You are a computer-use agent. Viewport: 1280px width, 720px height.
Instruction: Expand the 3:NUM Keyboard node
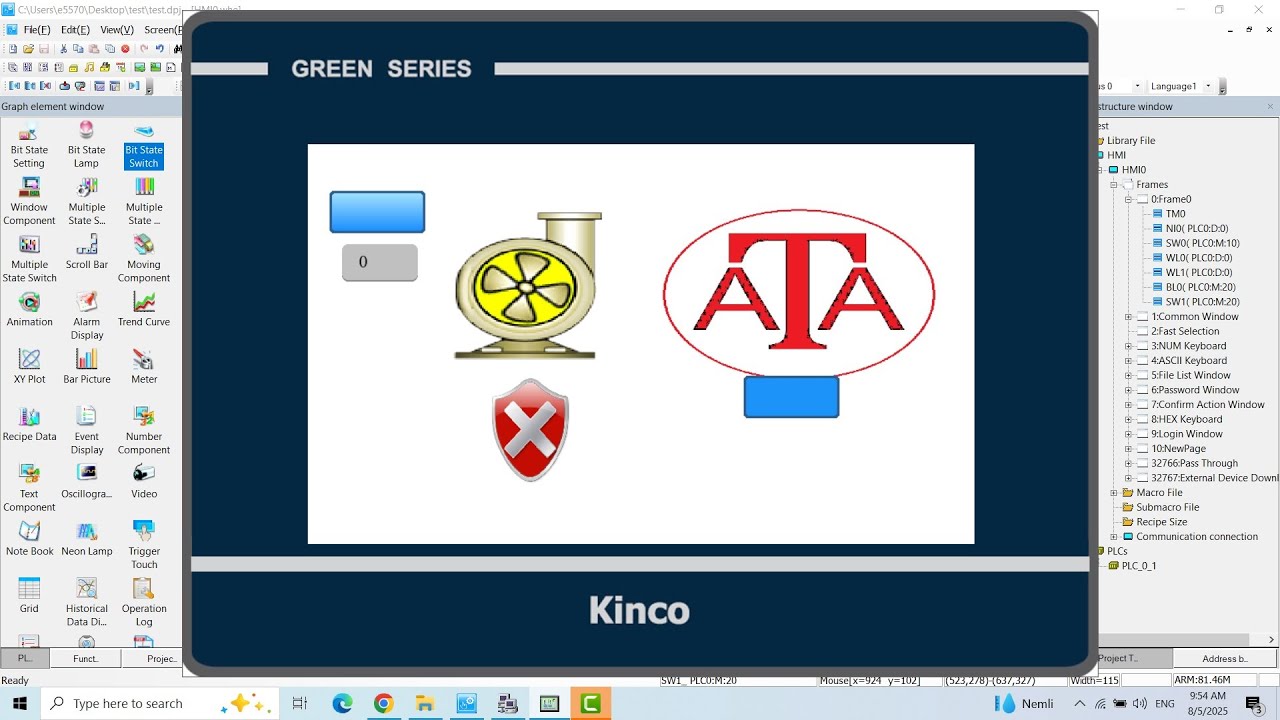pos(1128,346)
